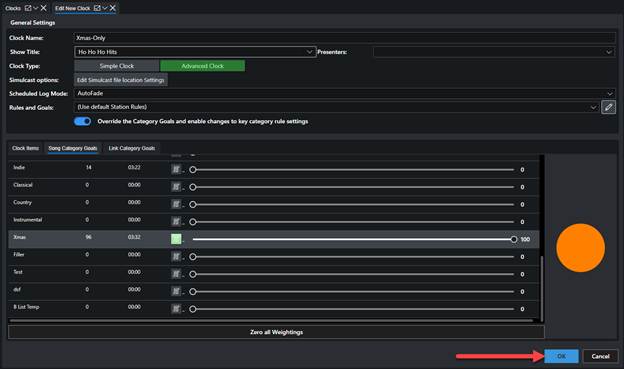Viewport: 624px width, 369px height.
Task: Select the Indie category row
Action: pos(274,169)
